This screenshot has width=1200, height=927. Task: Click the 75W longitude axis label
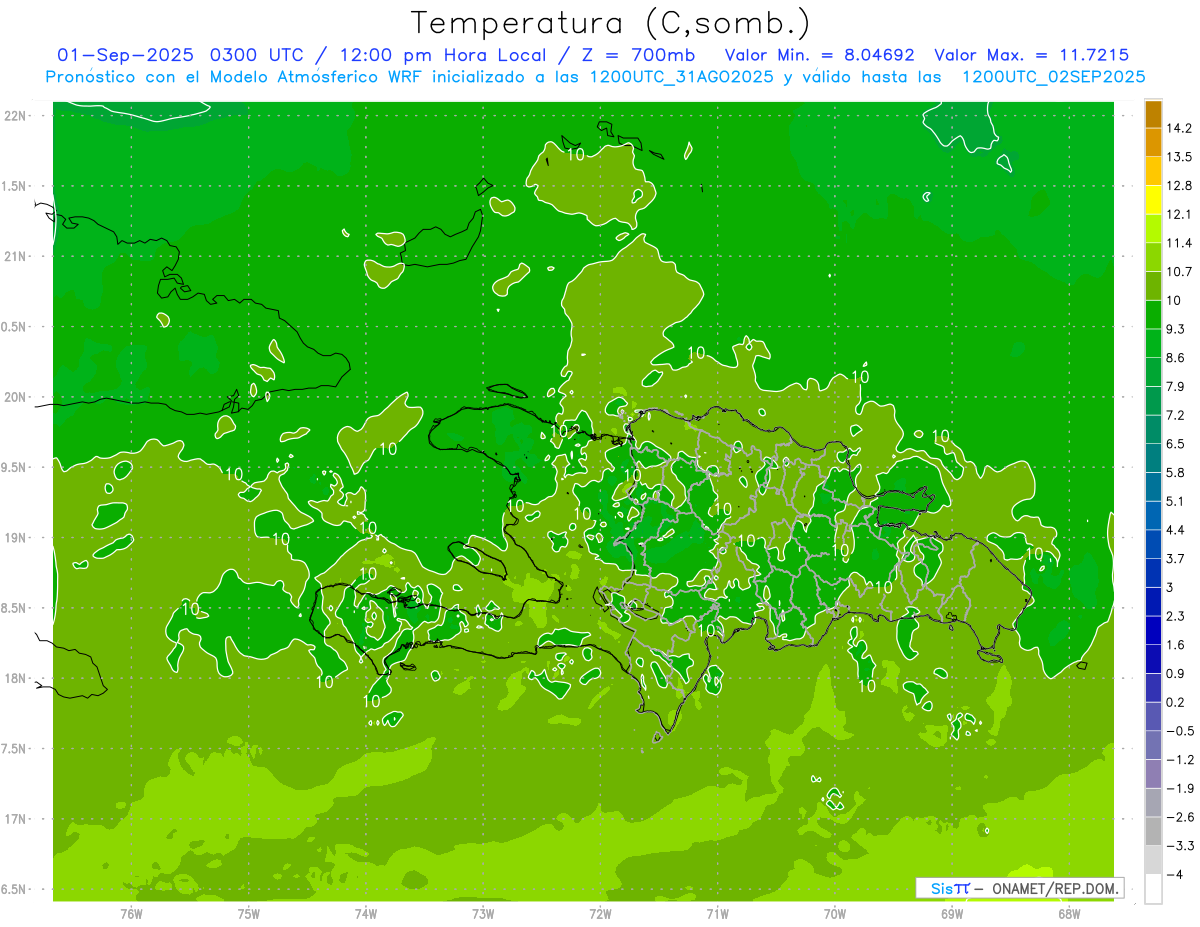point(249,913)
